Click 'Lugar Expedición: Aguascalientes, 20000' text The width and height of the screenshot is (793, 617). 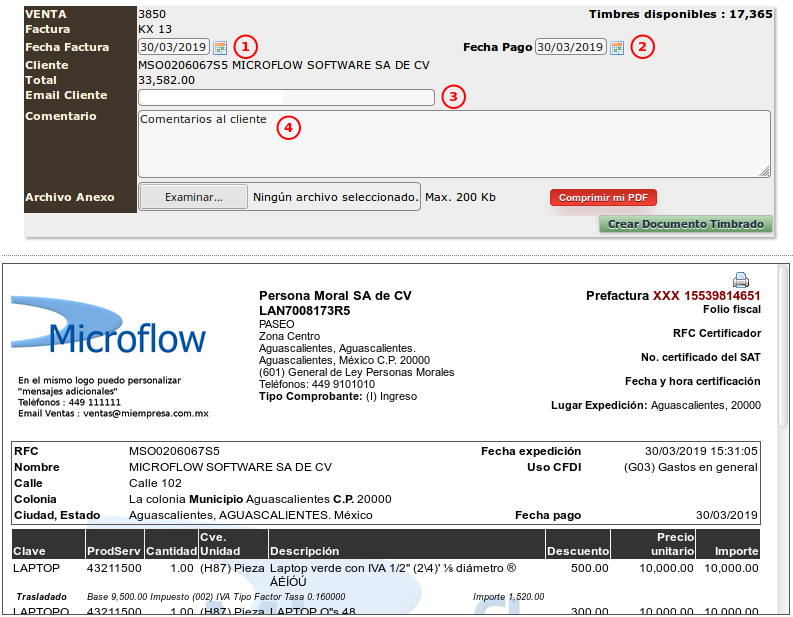tap(656, 406)
